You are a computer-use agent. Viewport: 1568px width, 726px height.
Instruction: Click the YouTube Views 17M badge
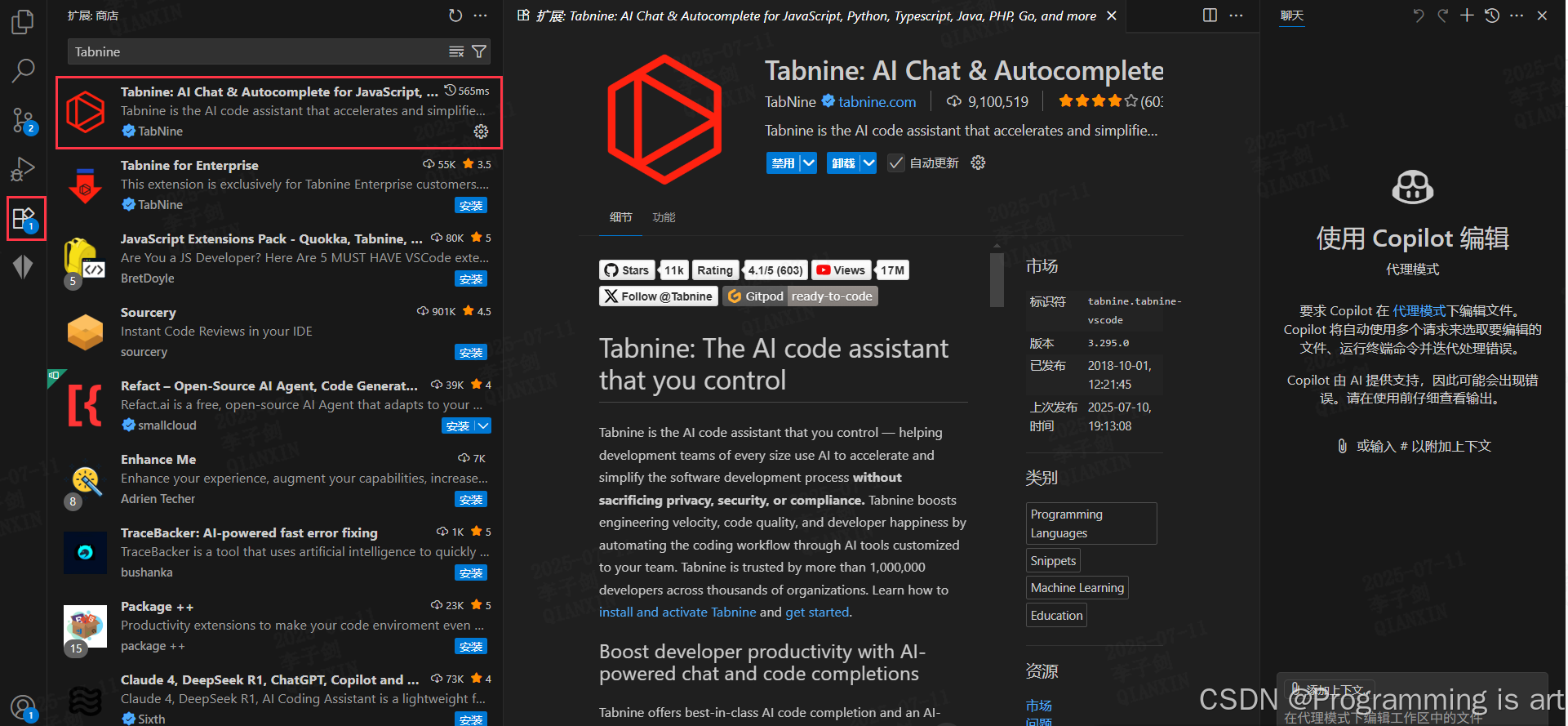coord(860,270)
